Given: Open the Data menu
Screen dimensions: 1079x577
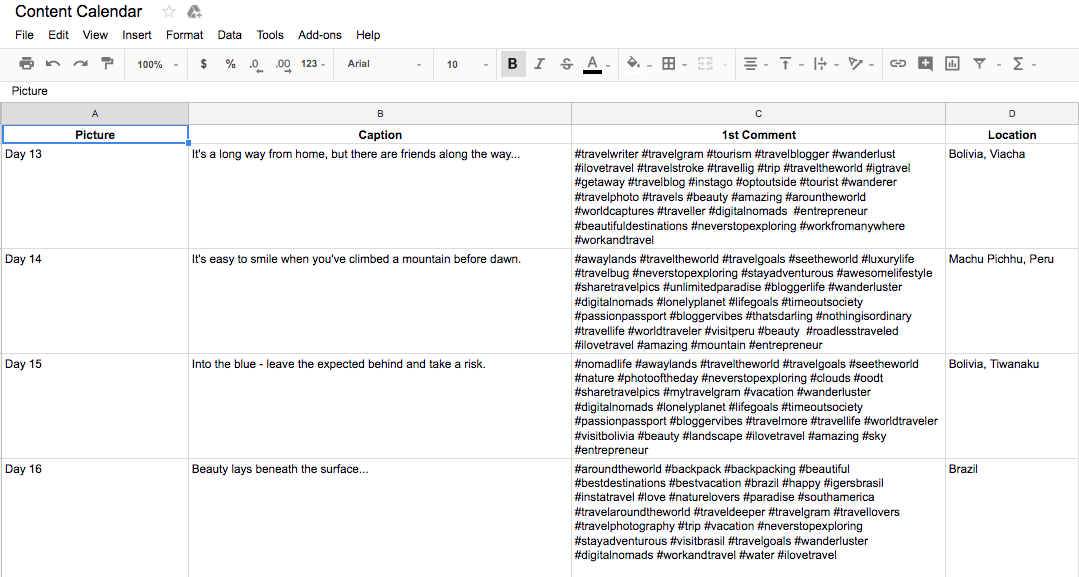Looking at the screenshot, I should click(230, 35).
